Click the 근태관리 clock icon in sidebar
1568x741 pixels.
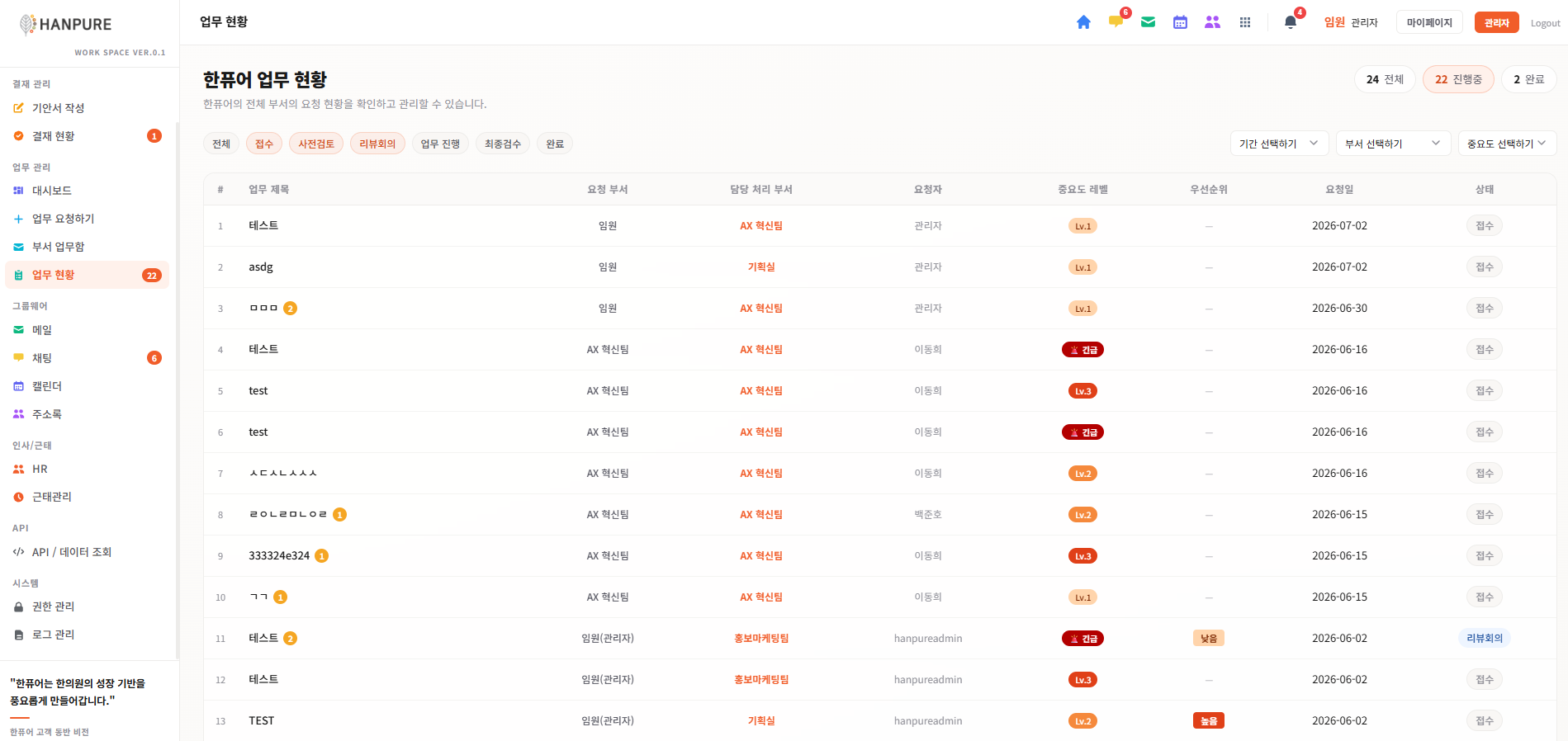click(18, 497)
